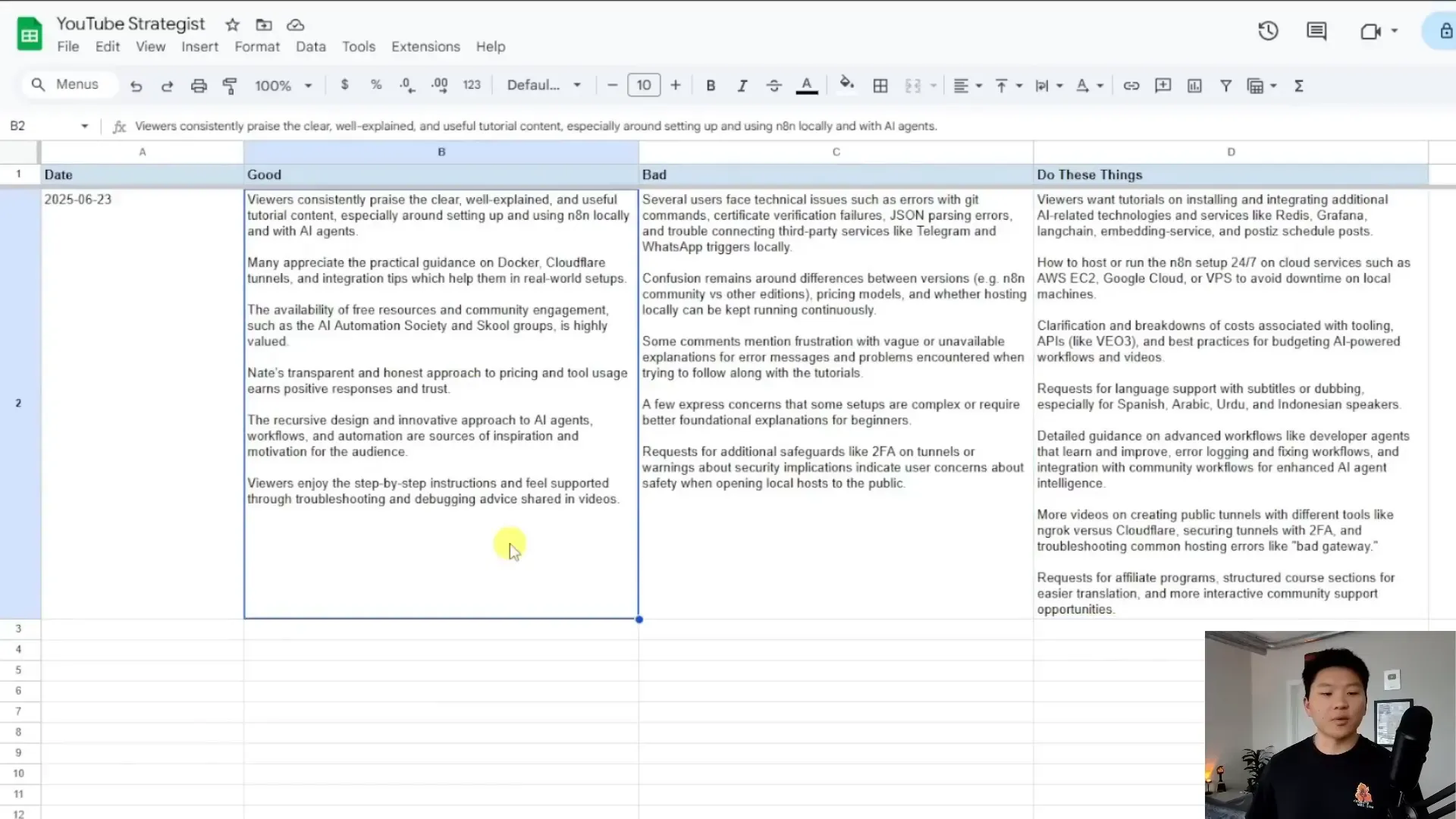Search the Menus box

(x=69, y=84)
